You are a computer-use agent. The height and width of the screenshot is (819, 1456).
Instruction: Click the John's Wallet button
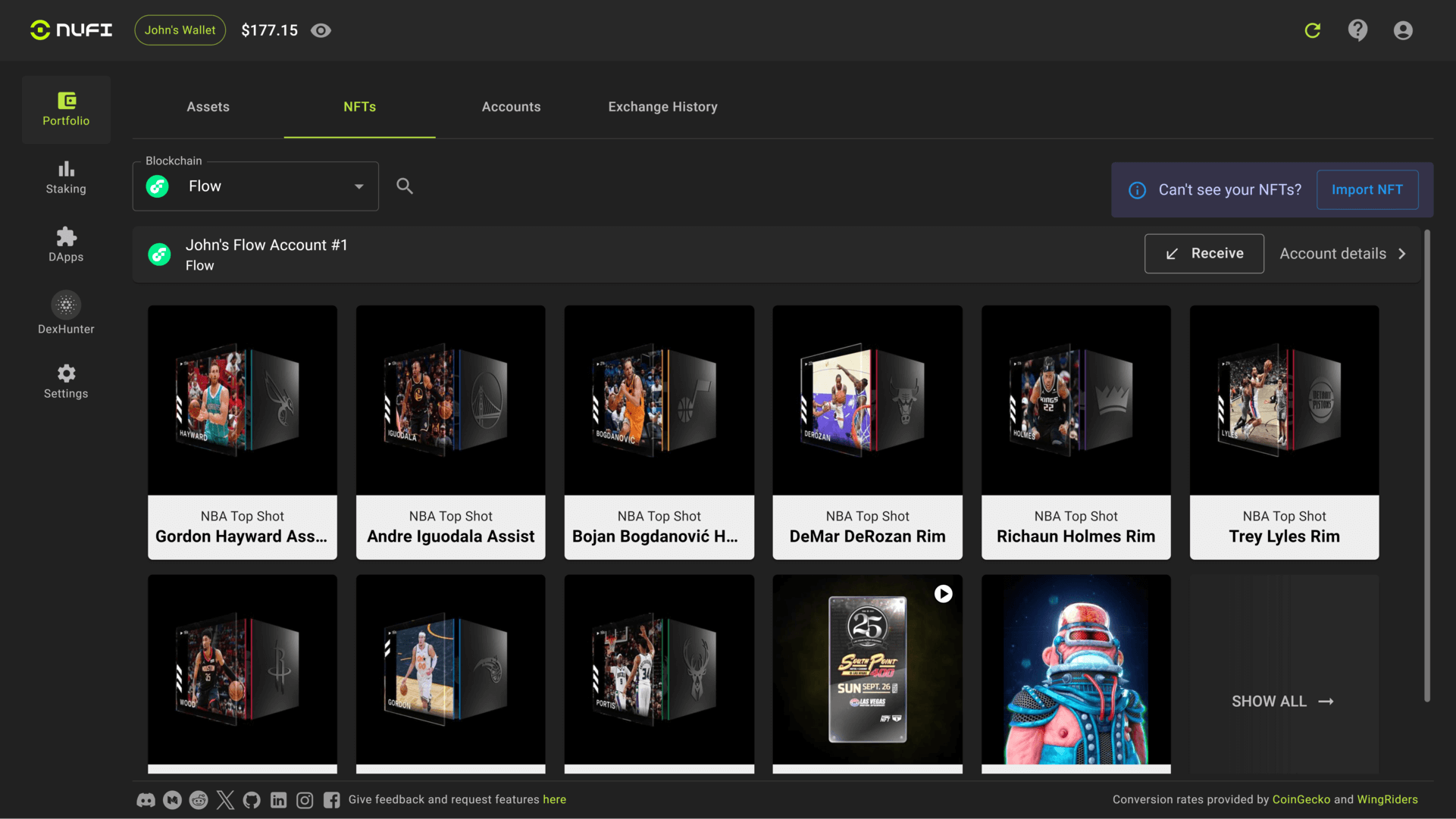pos(180,30)
